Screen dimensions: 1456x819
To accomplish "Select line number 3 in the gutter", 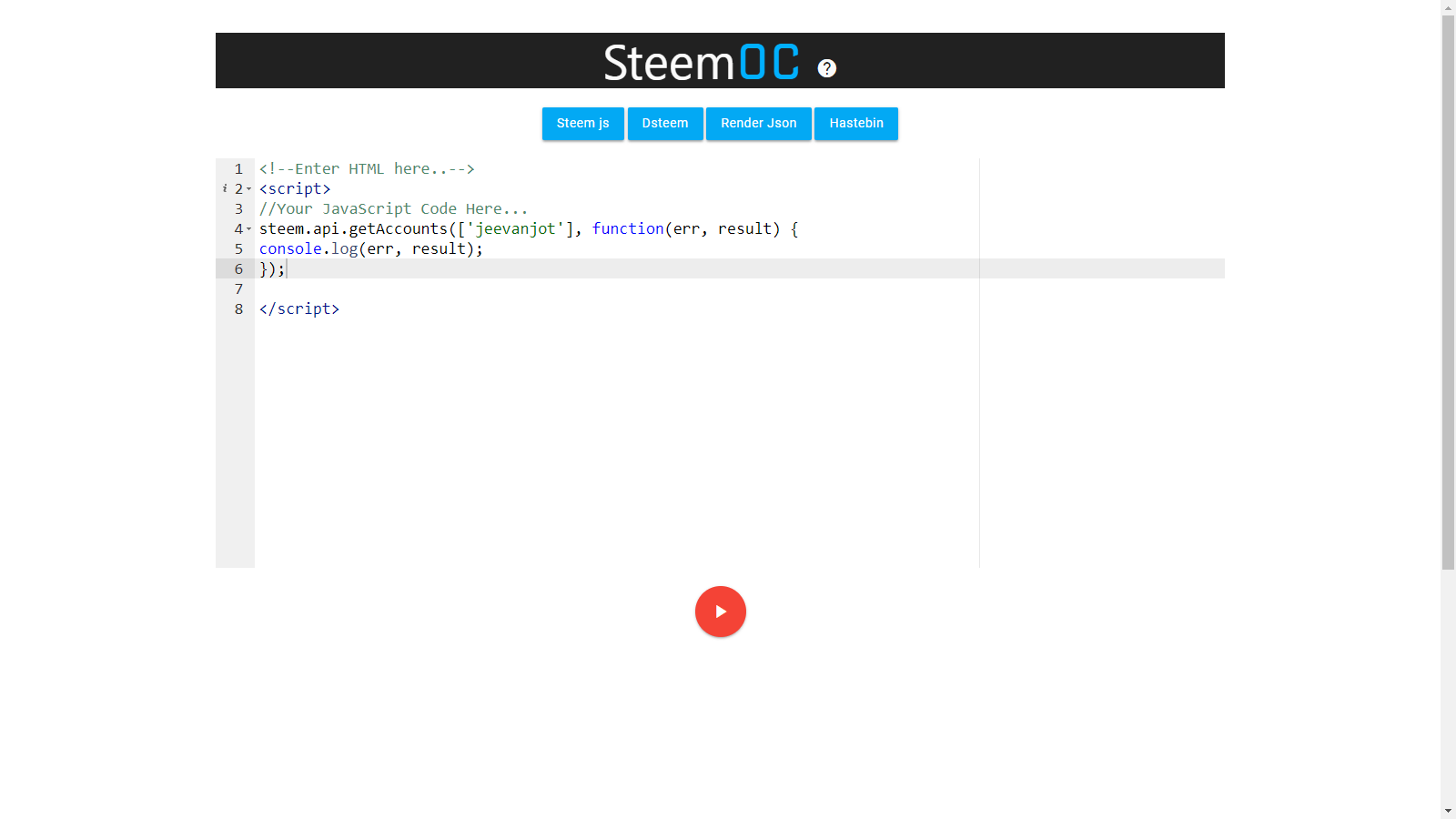I will tap(238, 209).
